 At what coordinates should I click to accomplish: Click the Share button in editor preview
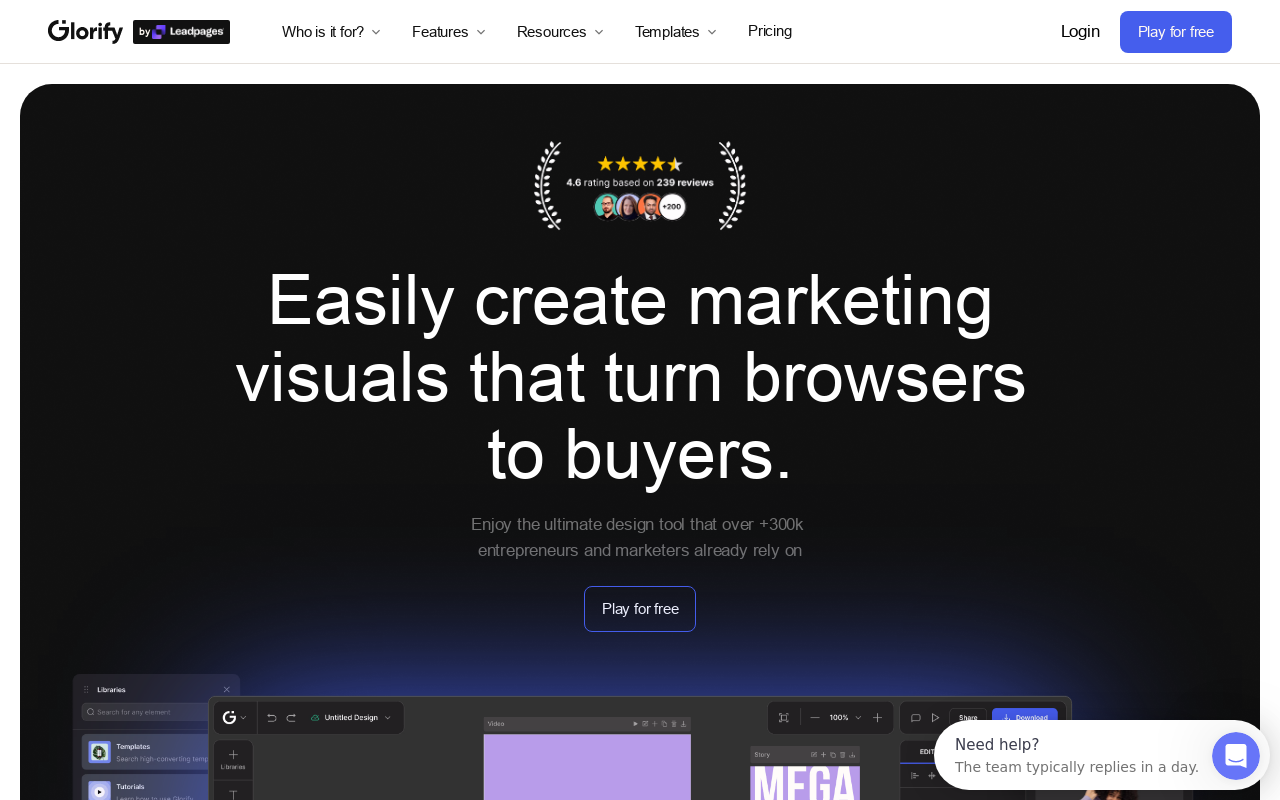(968, 717)
